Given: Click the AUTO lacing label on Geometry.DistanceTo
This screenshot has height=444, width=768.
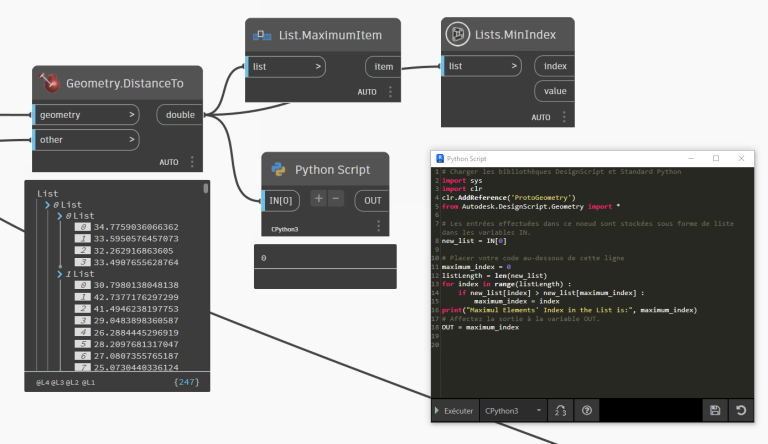Looking at the screenshot, I should tap(168, 162).
